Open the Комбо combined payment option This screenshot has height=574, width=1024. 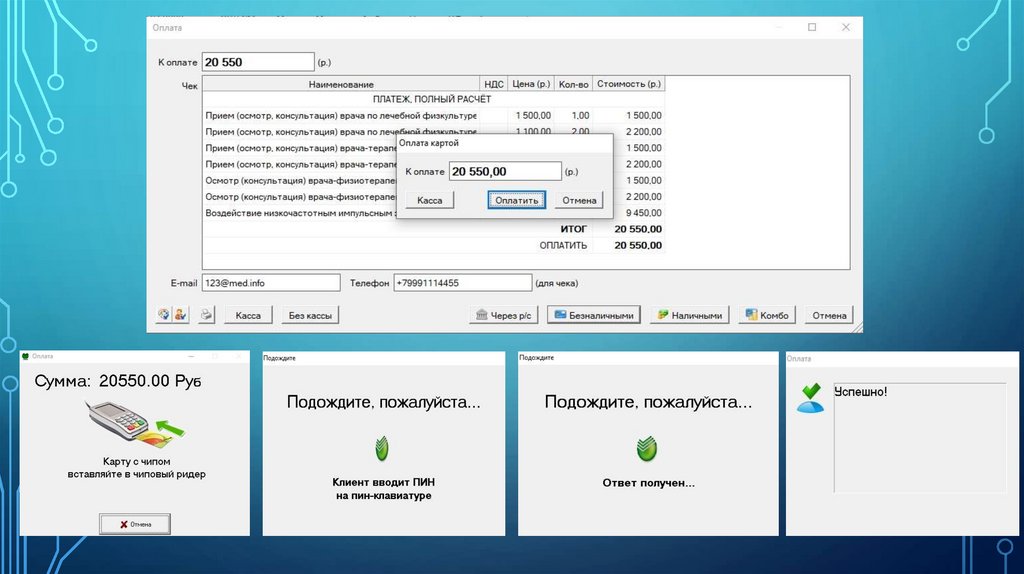766,315
